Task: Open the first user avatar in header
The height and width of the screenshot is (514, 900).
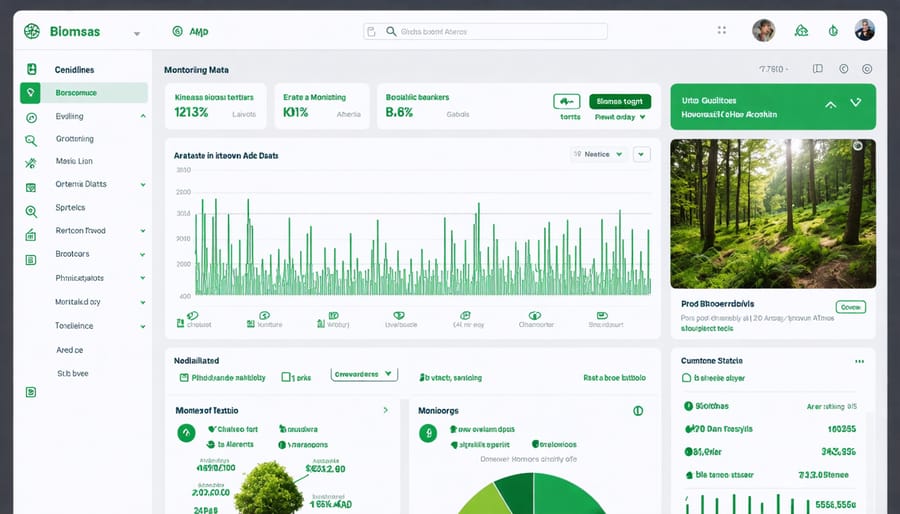Action: (763, 30)
